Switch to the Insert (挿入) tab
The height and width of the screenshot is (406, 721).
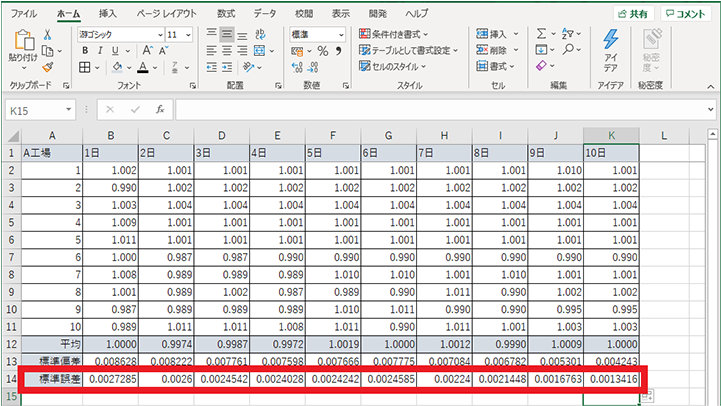(107, 13)
